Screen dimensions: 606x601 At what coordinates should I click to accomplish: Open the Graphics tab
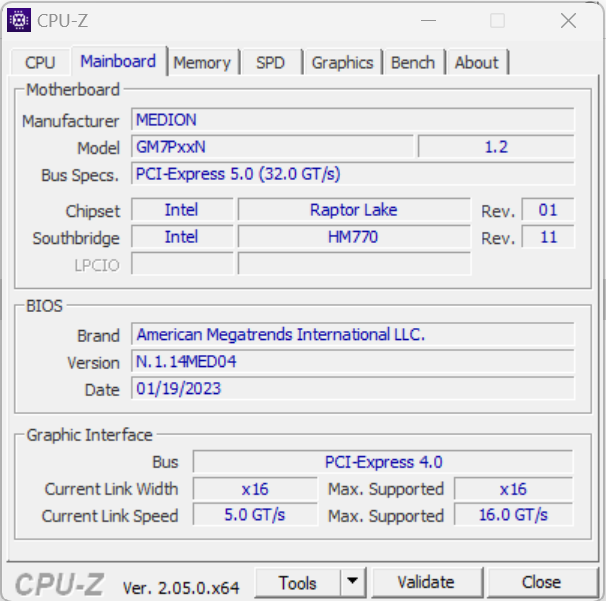342,62
